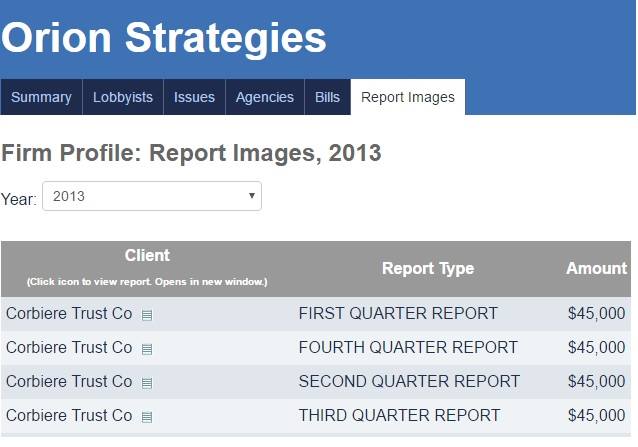
Task: Switch to the Bills tab
Action: [x=327, y=97]
